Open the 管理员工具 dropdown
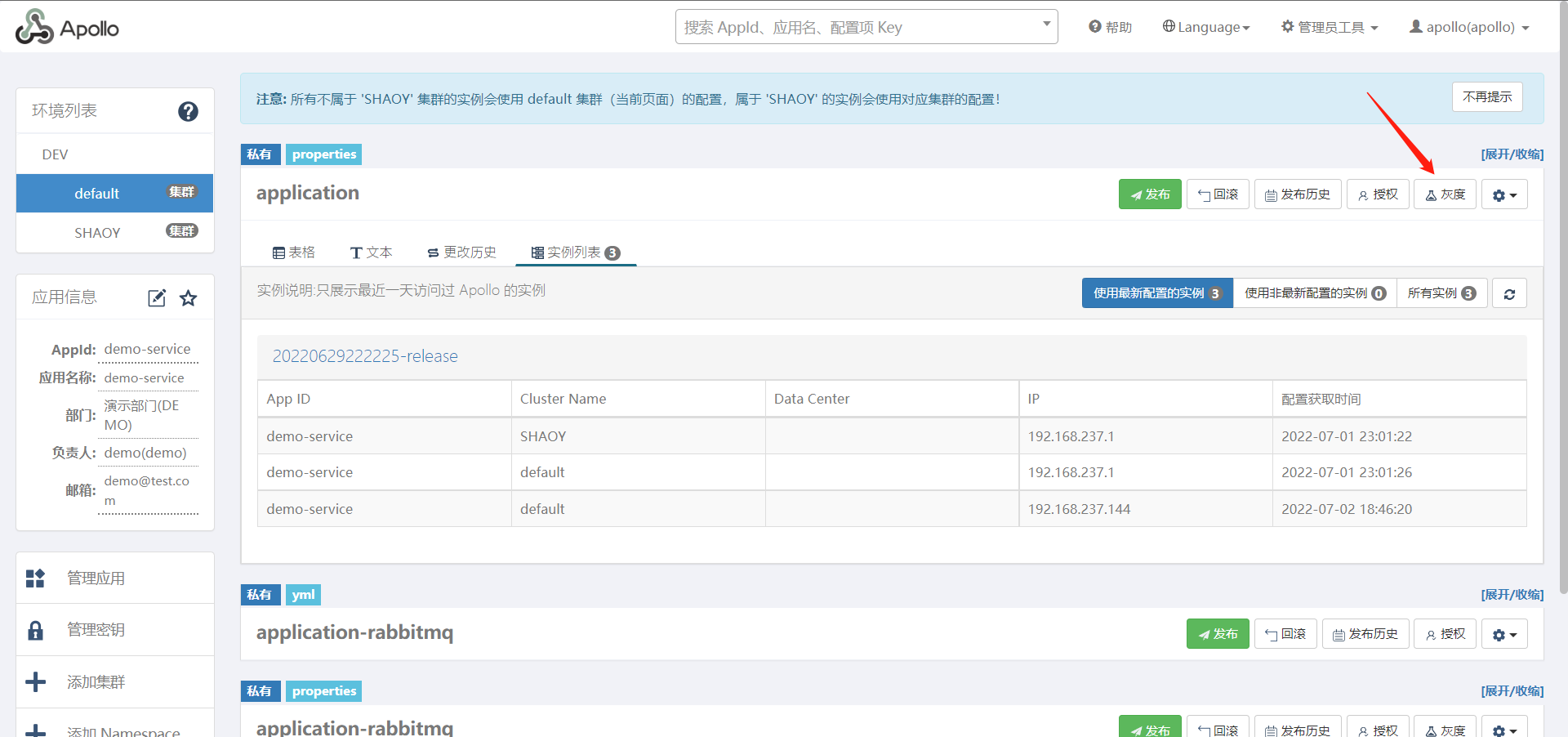1568x737 pixels. point(1330,27)
